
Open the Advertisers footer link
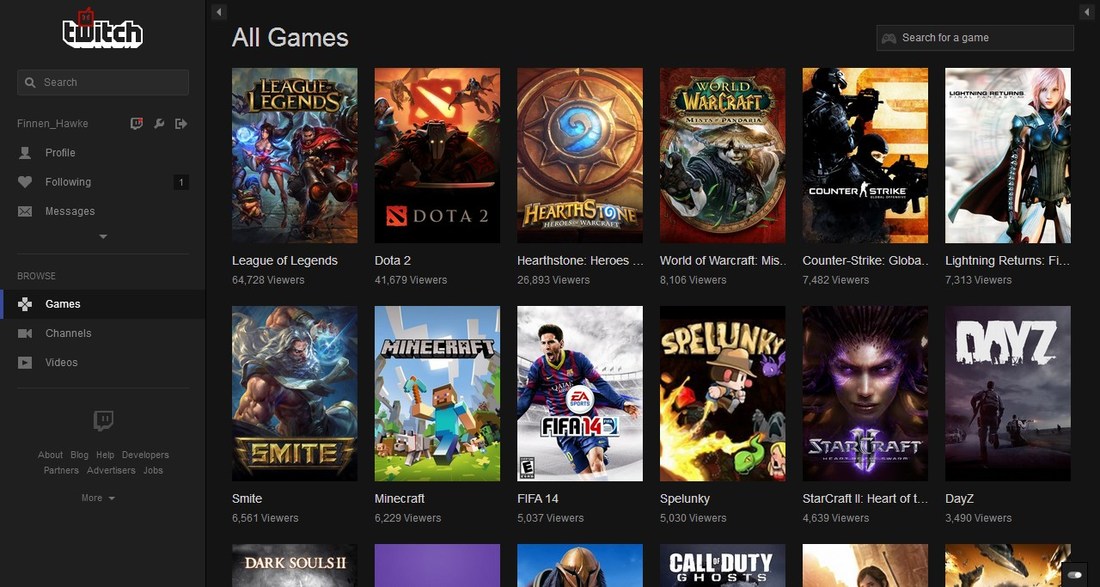click(x=111, y=471)
